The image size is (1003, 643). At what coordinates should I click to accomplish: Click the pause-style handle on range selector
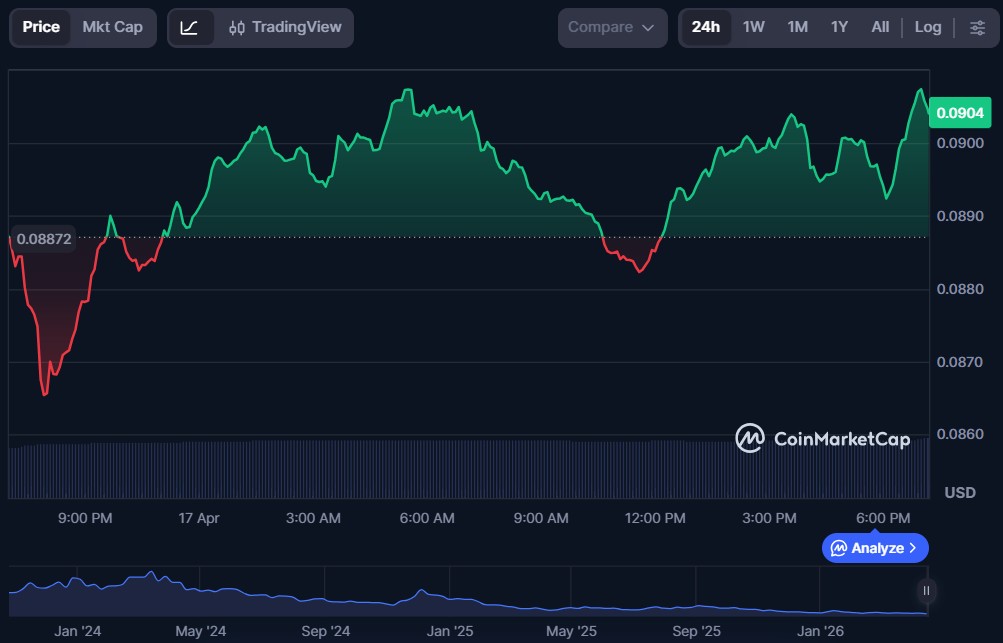pyautogui.click(x=926, y=590)
